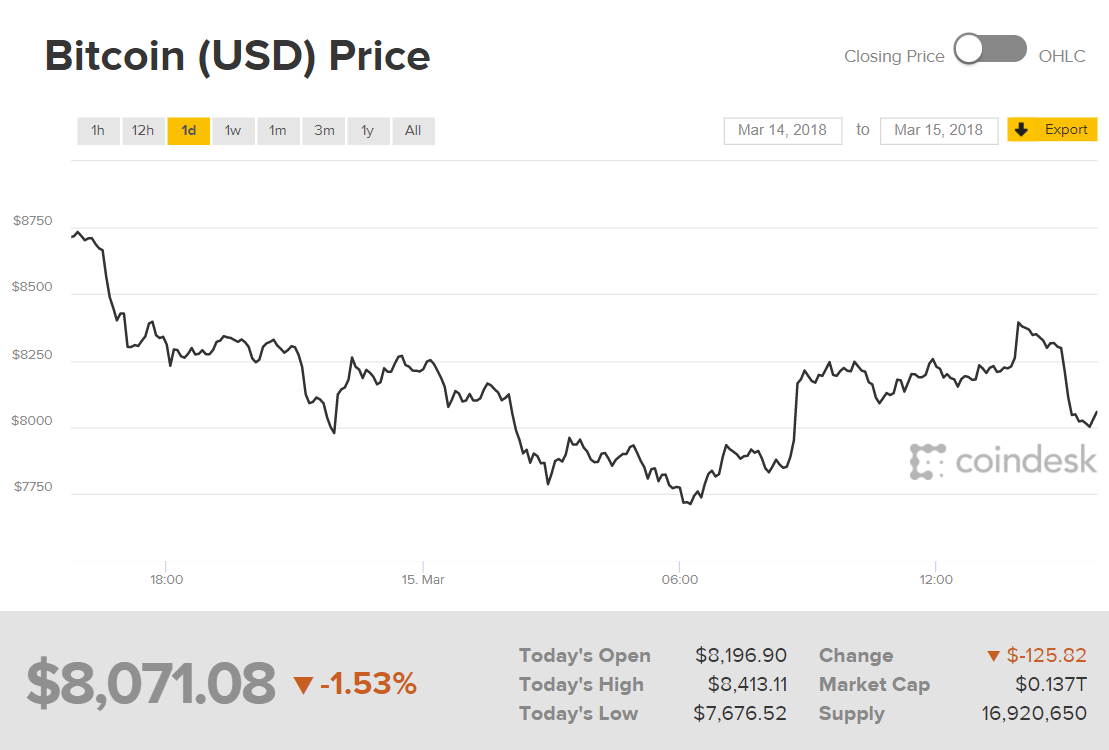Click the OHLC label
Screen dimensions: 1109x750
(x=1061, y=56)
